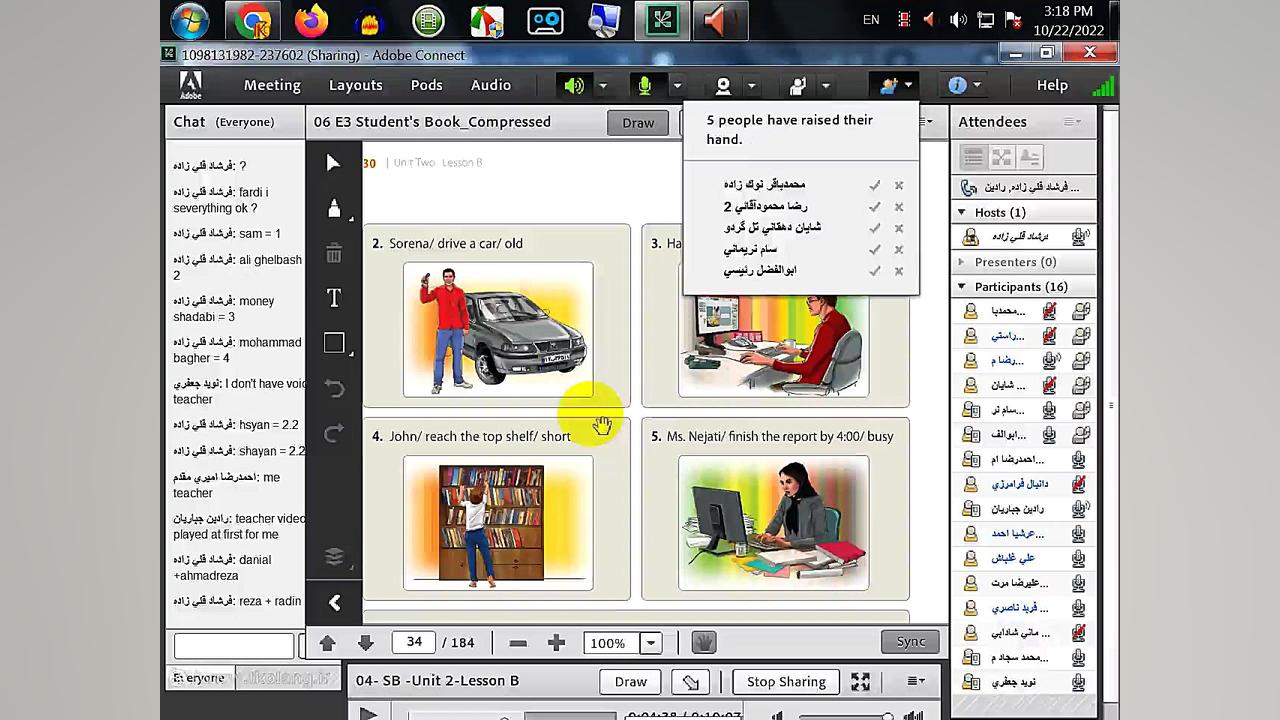
Task: Open the layers stack icon in drawing toolbar
Action: pyautogui.click(x=334, y=556)
